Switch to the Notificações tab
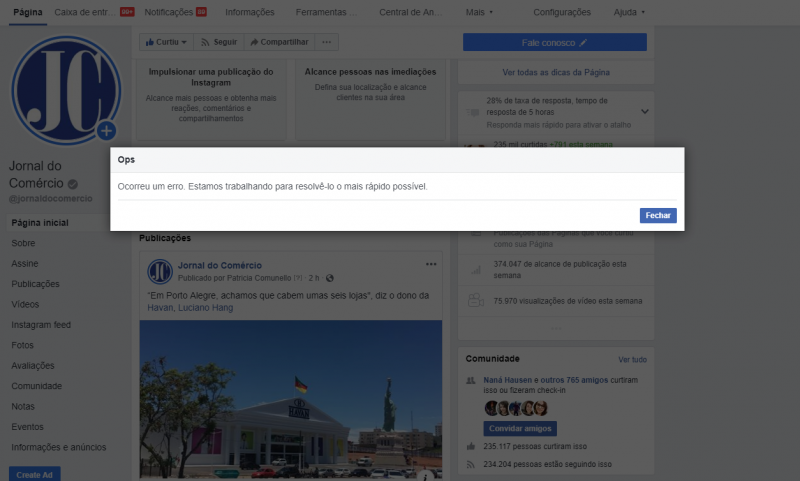 point(175,12)
